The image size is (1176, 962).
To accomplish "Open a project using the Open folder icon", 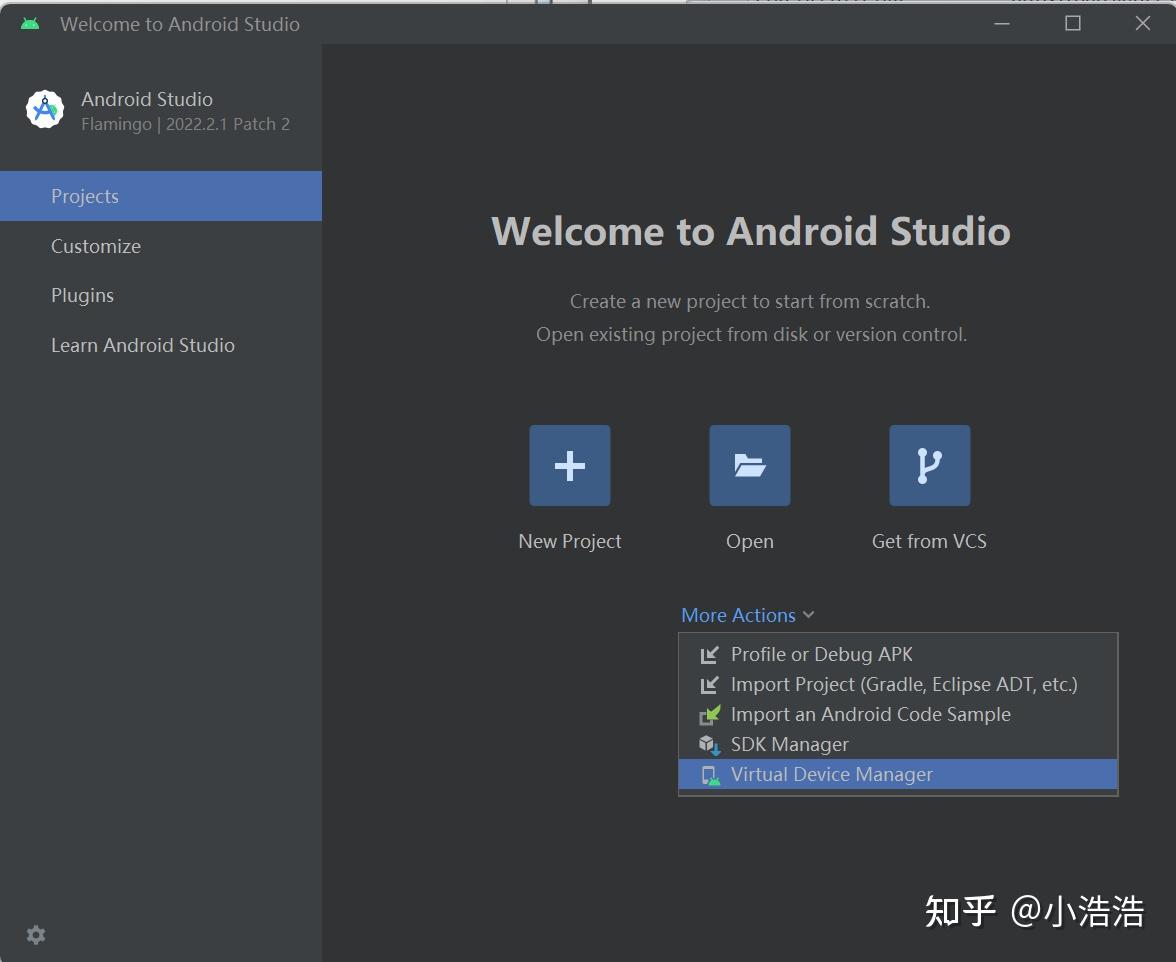I will [749, 464].
